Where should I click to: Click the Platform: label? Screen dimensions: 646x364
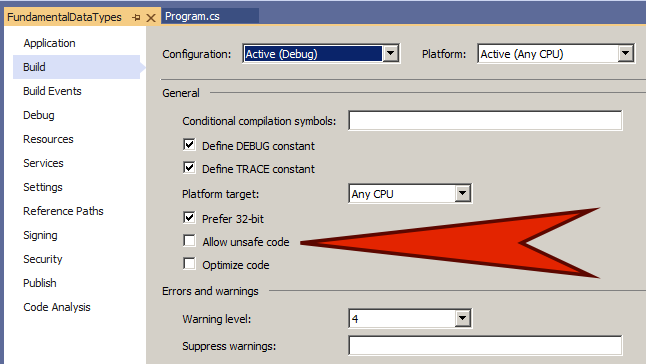point(444,54)
